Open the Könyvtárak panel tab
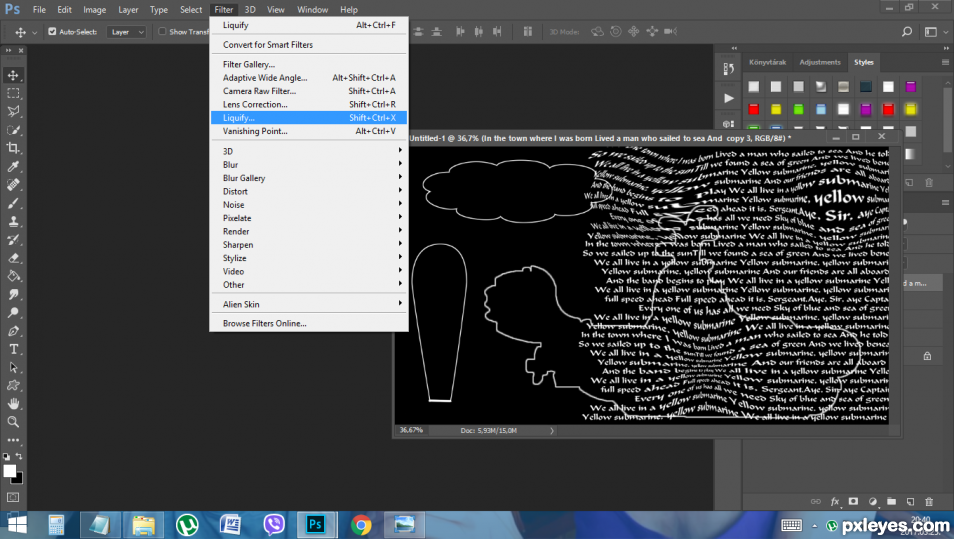The image size is (954, 539). point(767,62)
